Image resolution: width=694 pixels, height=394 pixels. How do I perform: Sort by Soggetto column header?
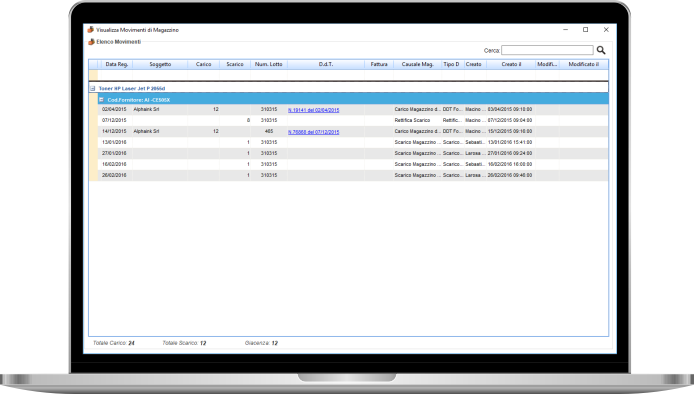tap(160, 64)
